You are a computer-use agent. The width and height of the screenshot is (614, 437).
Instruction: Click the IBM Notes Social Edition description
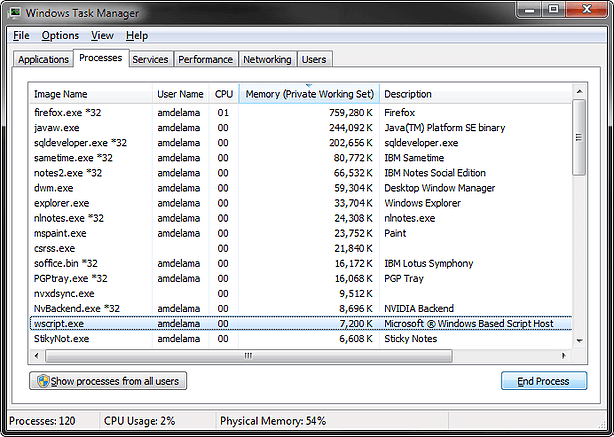(x=435, y=173)
